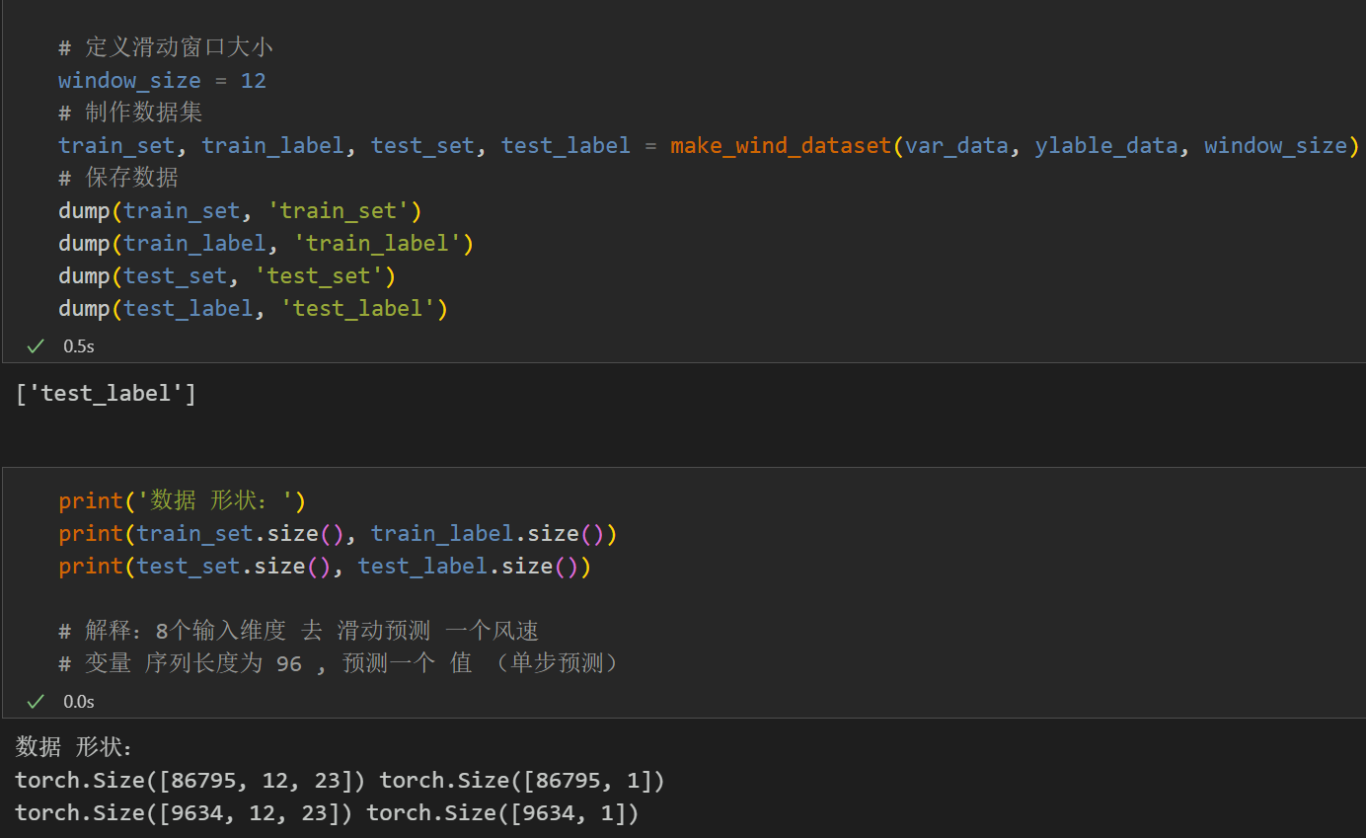Click the make_wind_dataset function name

pyautogui.click(x=780, y=146)
